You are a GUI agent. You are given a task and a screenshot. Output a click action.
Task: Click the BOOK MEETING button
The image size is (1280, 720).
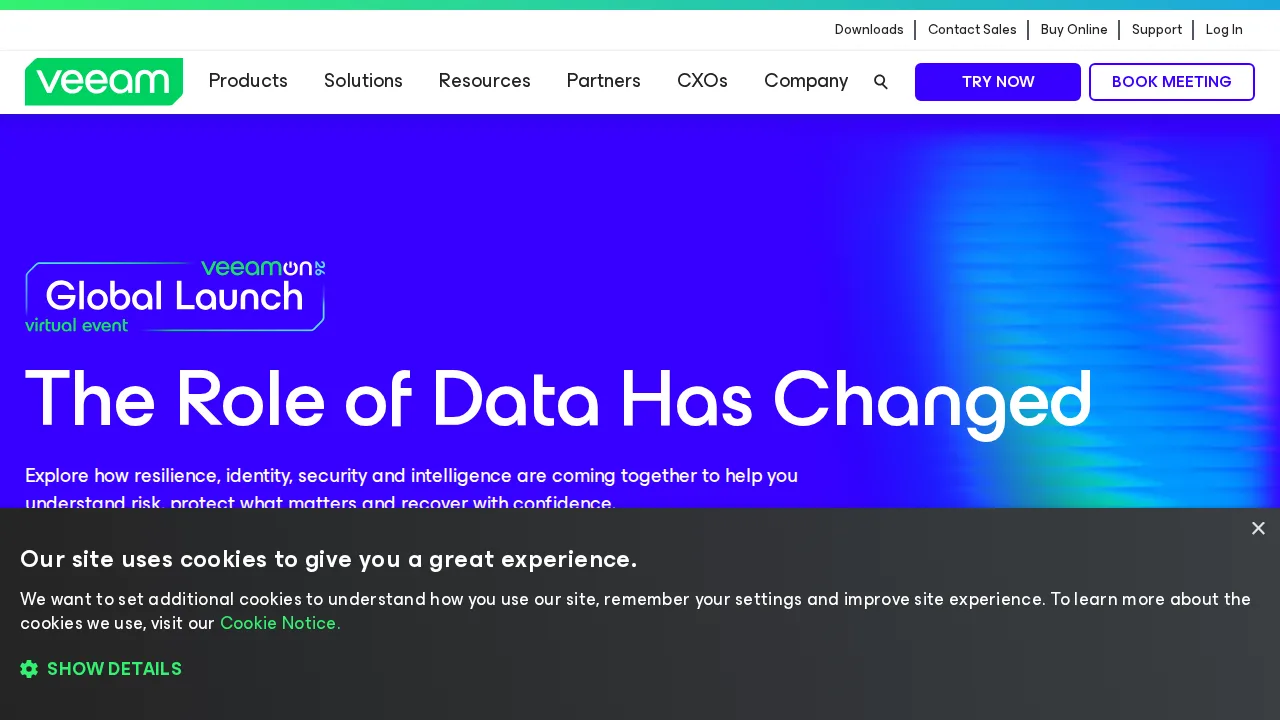(1172, 82)
